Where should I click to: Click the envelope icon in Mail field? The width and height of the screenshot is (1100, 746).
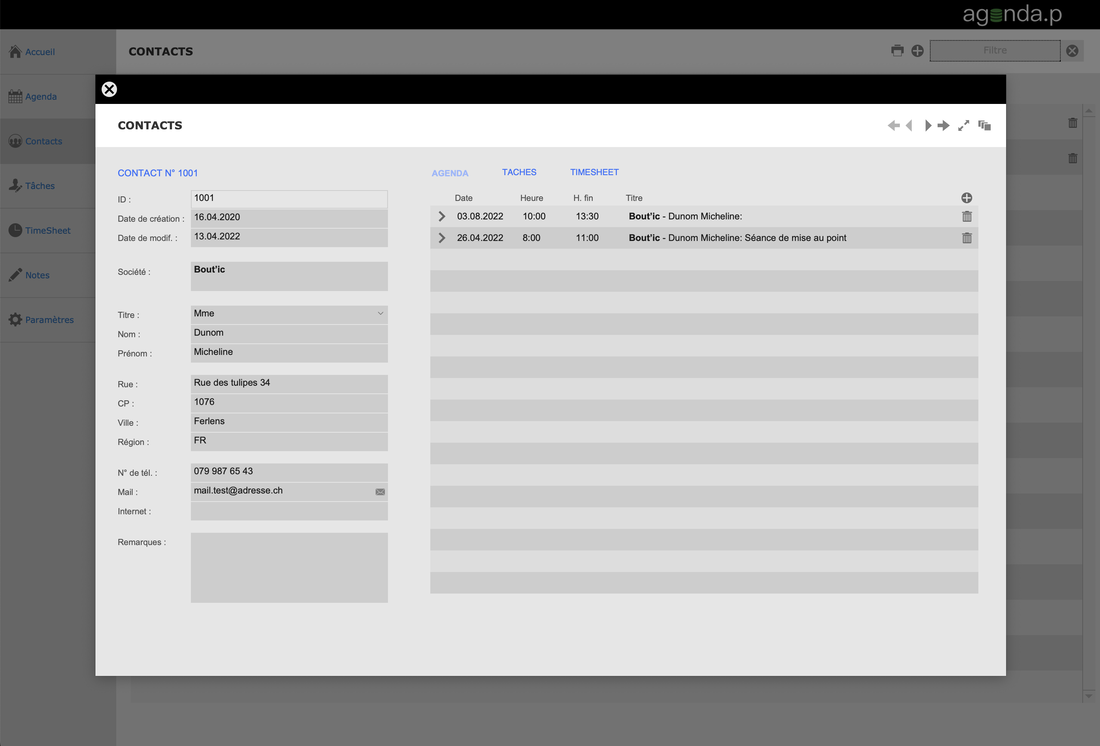click(x=380, y=492)
